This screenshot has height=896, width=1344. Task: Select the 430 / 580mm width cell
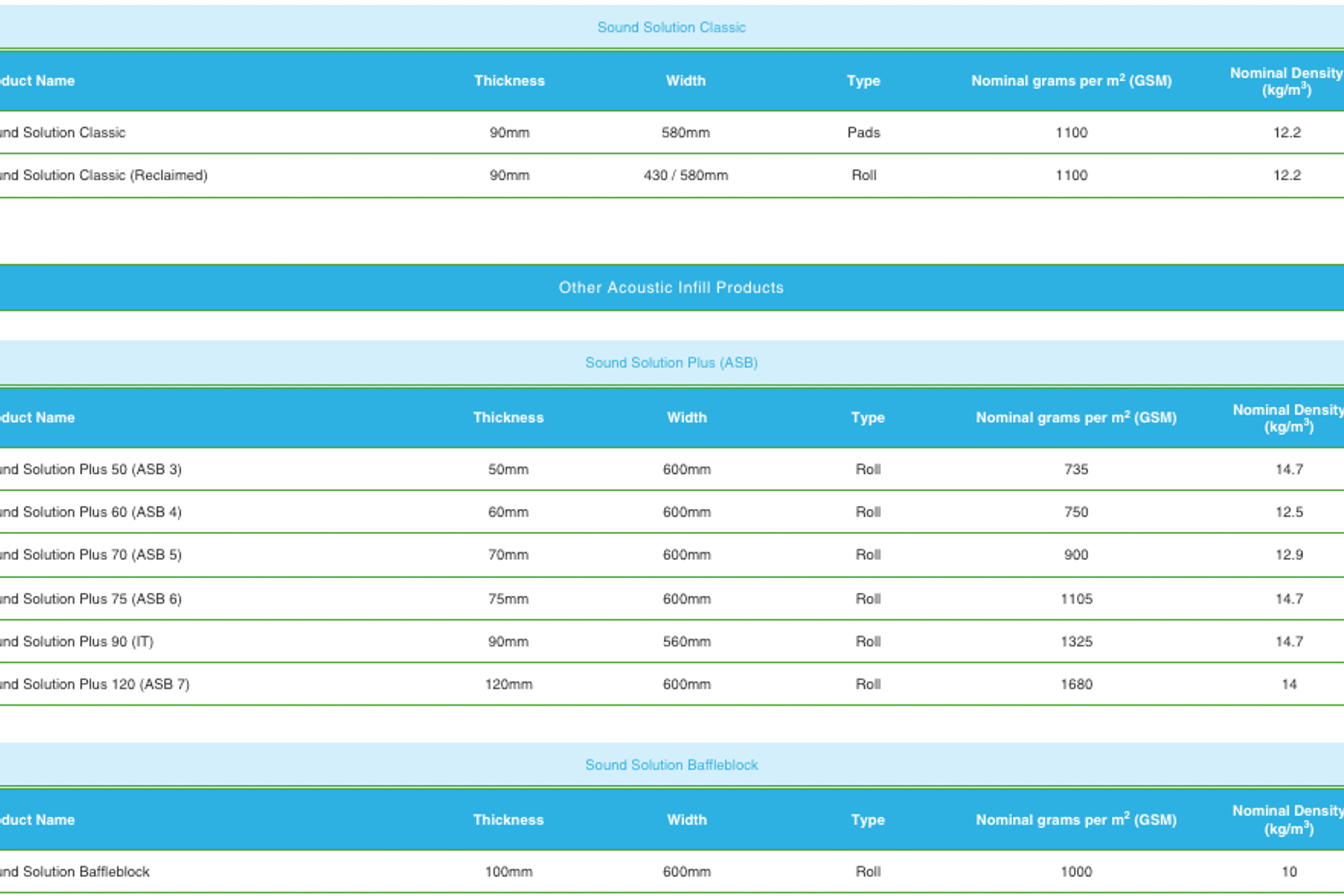(686, 176)
